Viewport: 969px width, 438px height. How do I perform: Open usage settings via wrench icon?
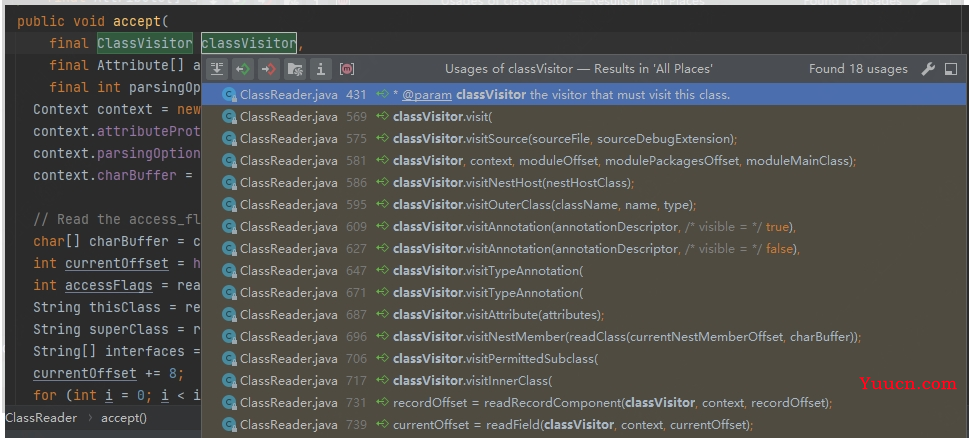click(928, 69)
